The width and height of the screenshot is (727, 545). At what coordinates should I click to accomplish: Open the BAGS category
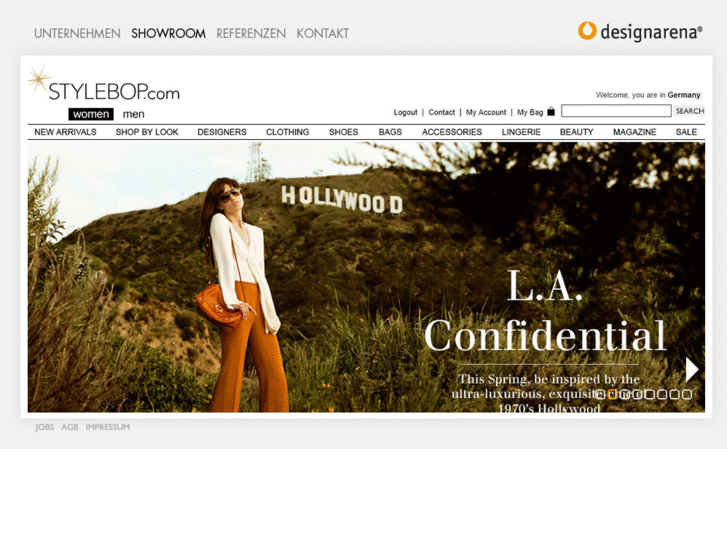[390, 132]
